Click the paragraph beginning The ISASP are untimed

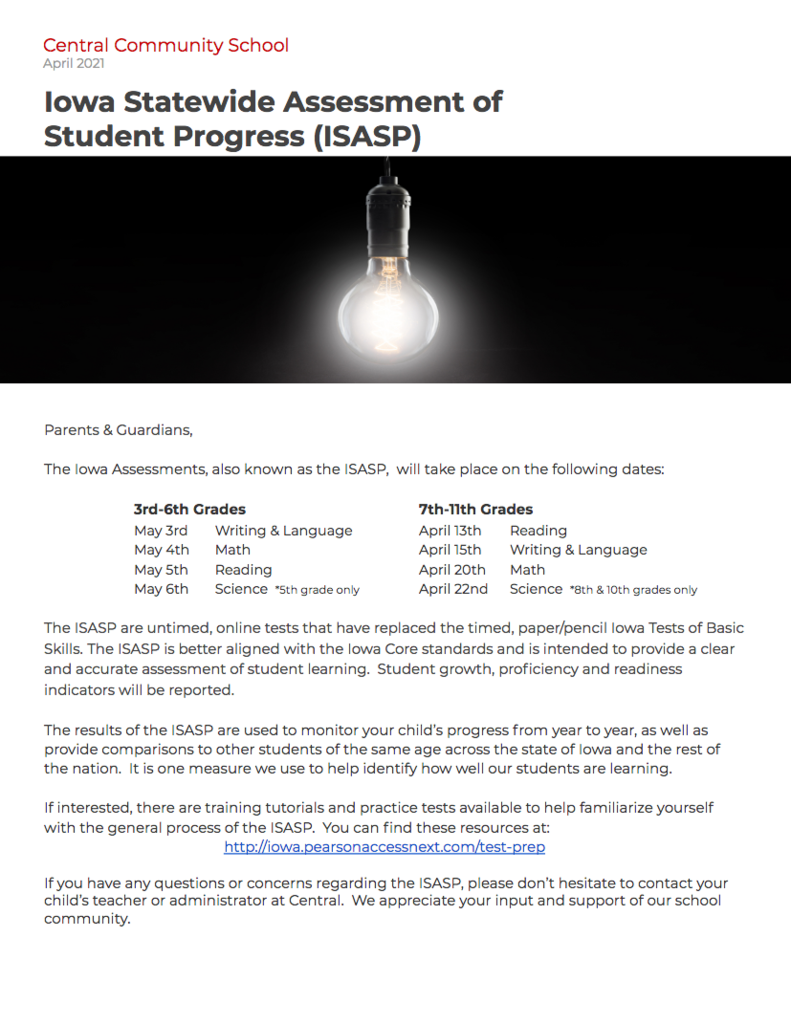point(394,659)
